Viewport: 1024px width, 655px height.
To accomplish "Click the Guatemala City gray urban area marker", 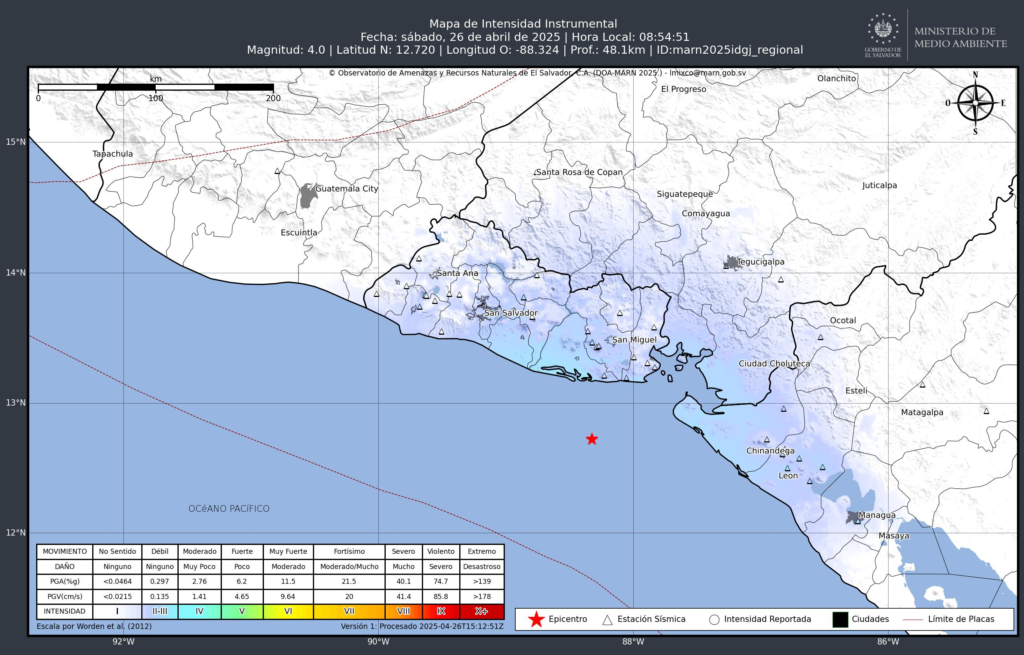I will (308, 195).
